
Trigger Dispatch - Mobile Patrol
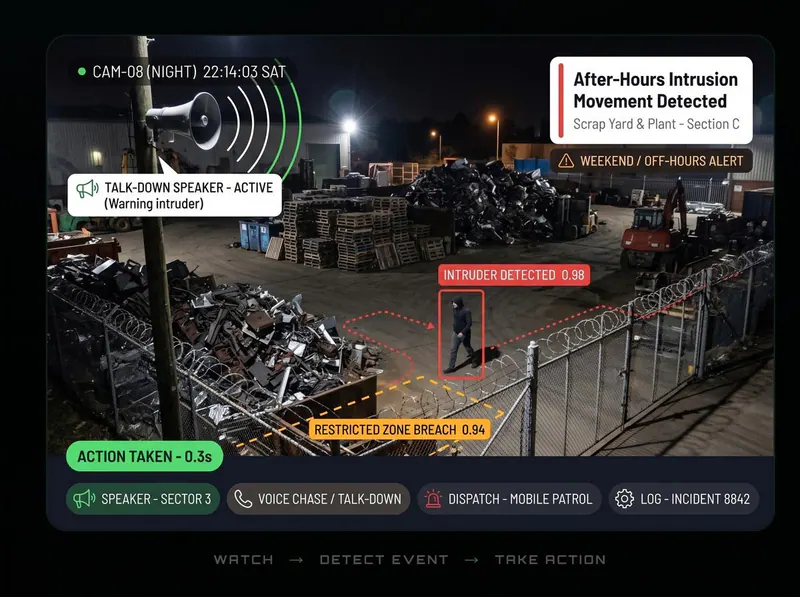509,499
